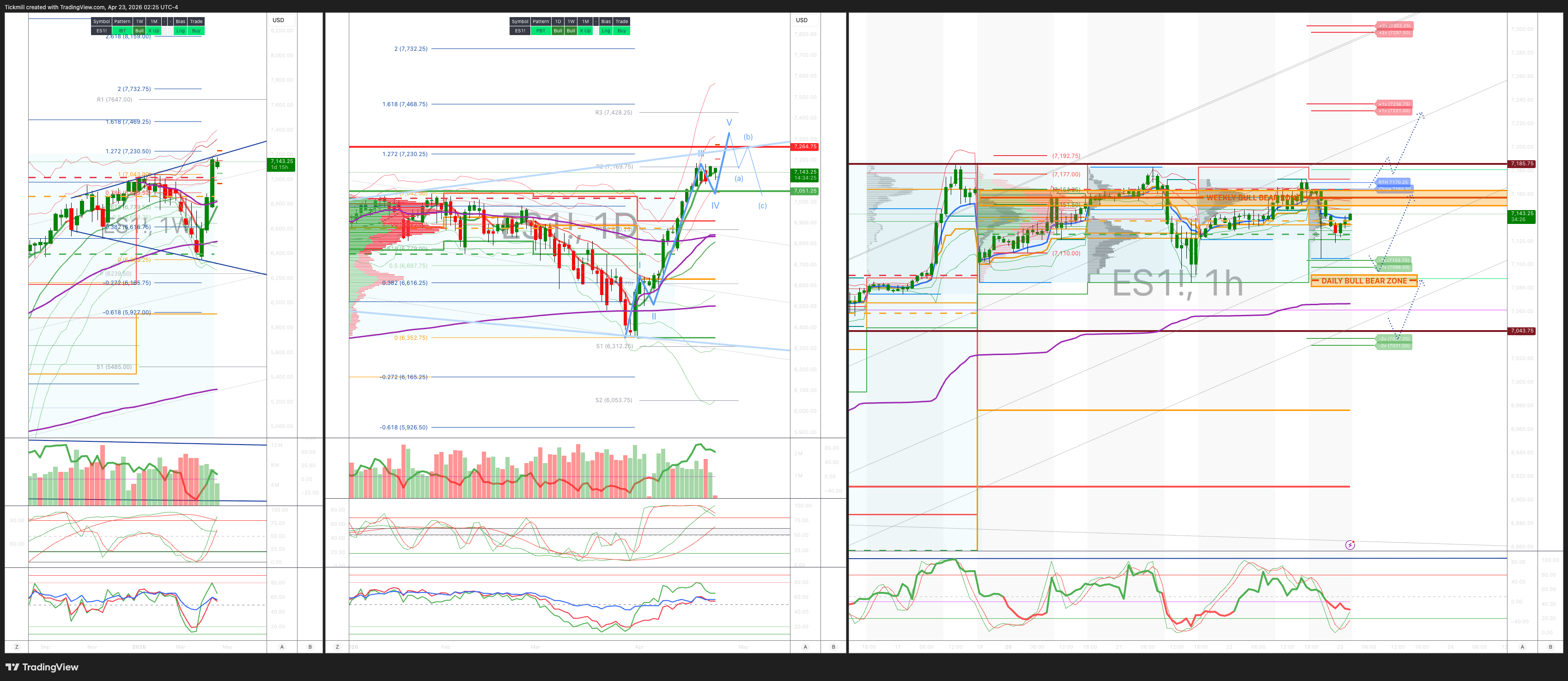
Task: Click the purple lightning event icon on the 1h chart
Action: 1349,545
